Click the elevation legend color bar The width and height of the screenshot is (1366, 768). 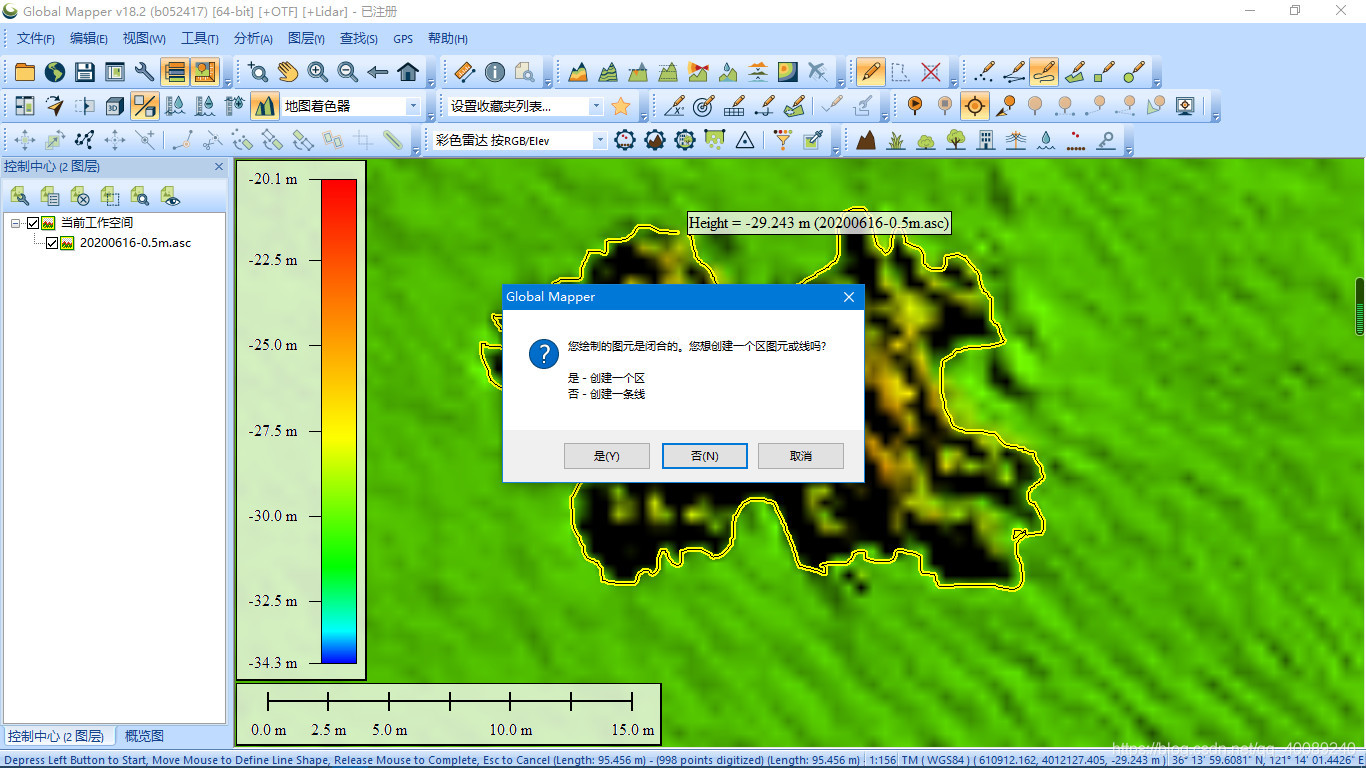tap(339, 421)
